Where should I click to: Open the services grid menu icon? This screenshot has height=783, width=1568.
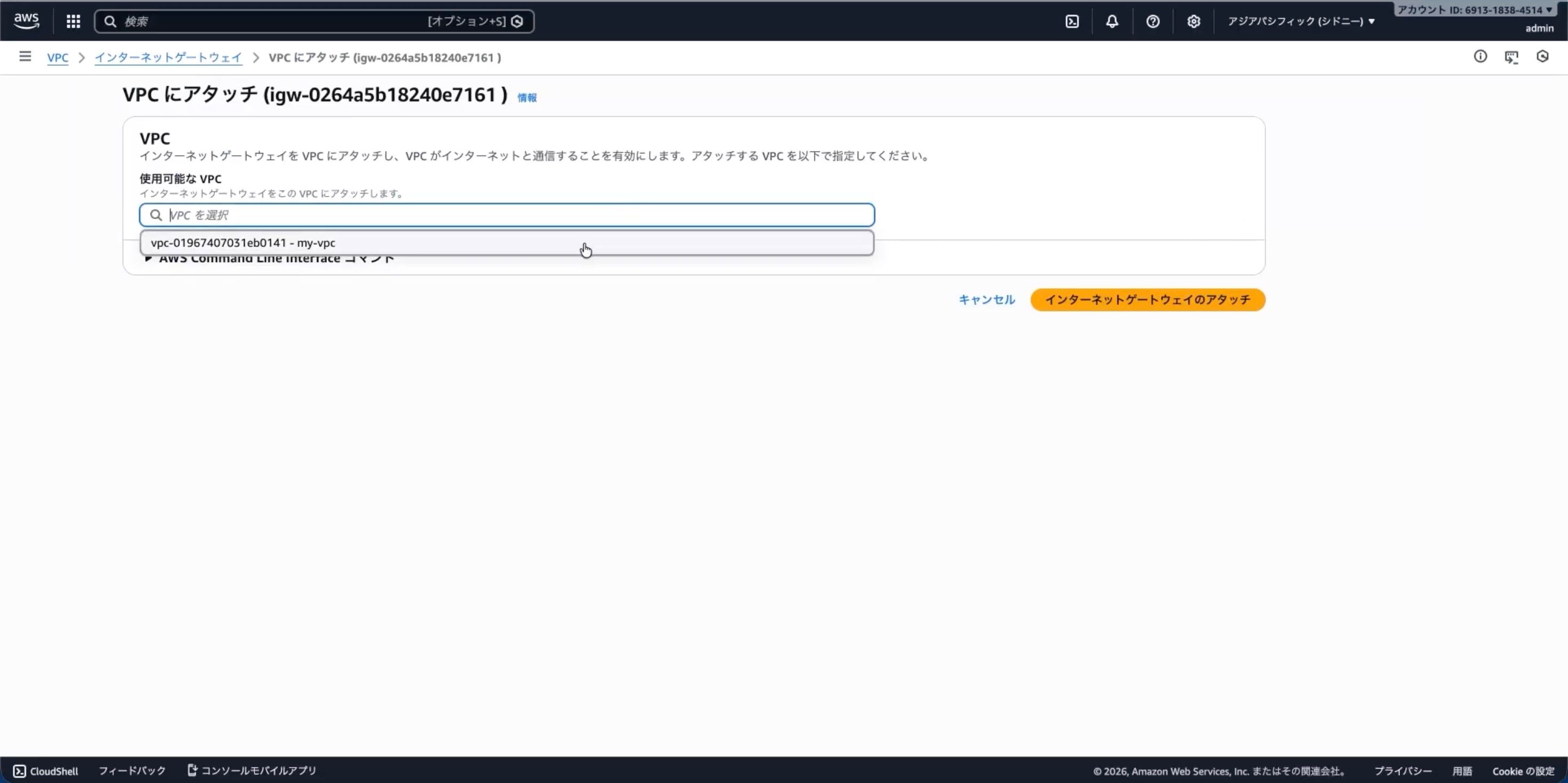pyautogui.click(x=73, y=21)
